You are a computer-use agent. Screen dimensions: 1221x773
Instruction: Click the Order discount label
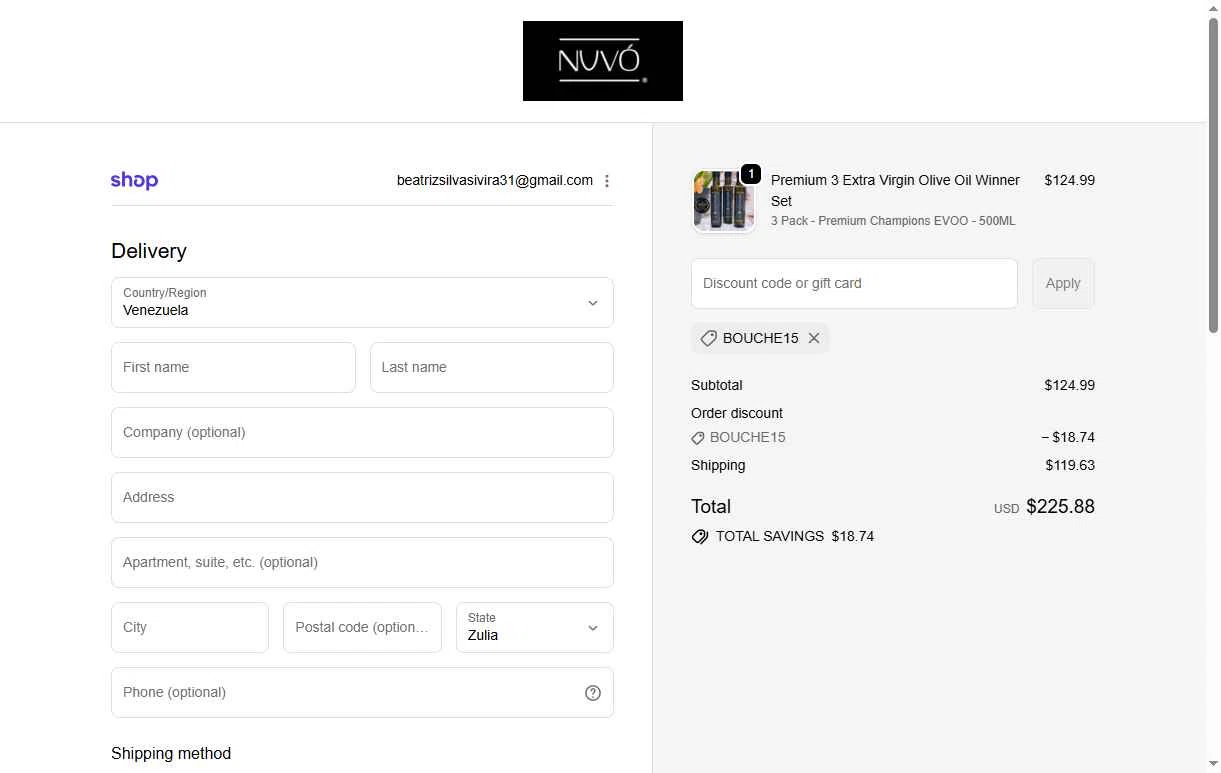737,413
